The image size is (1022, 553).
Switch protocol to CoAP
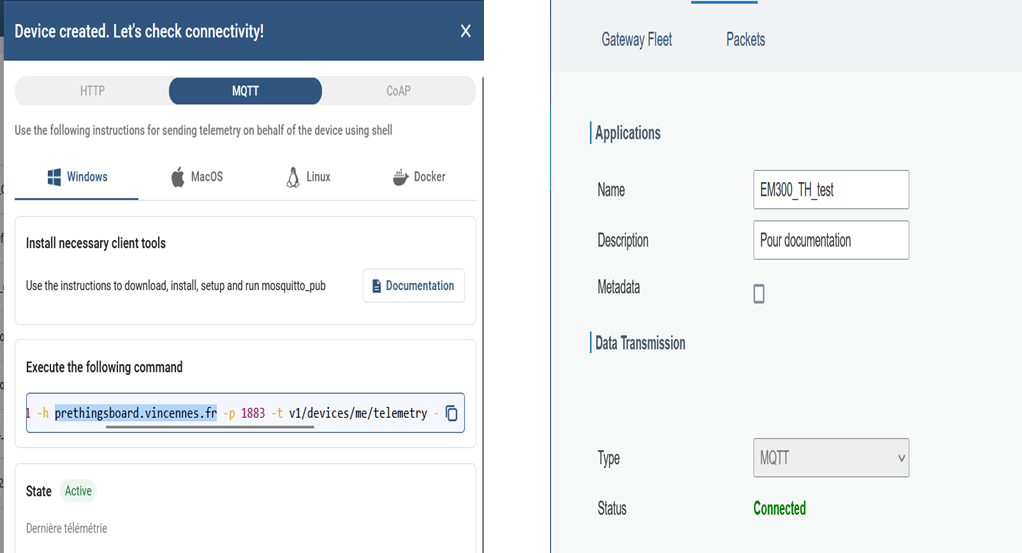398,91
